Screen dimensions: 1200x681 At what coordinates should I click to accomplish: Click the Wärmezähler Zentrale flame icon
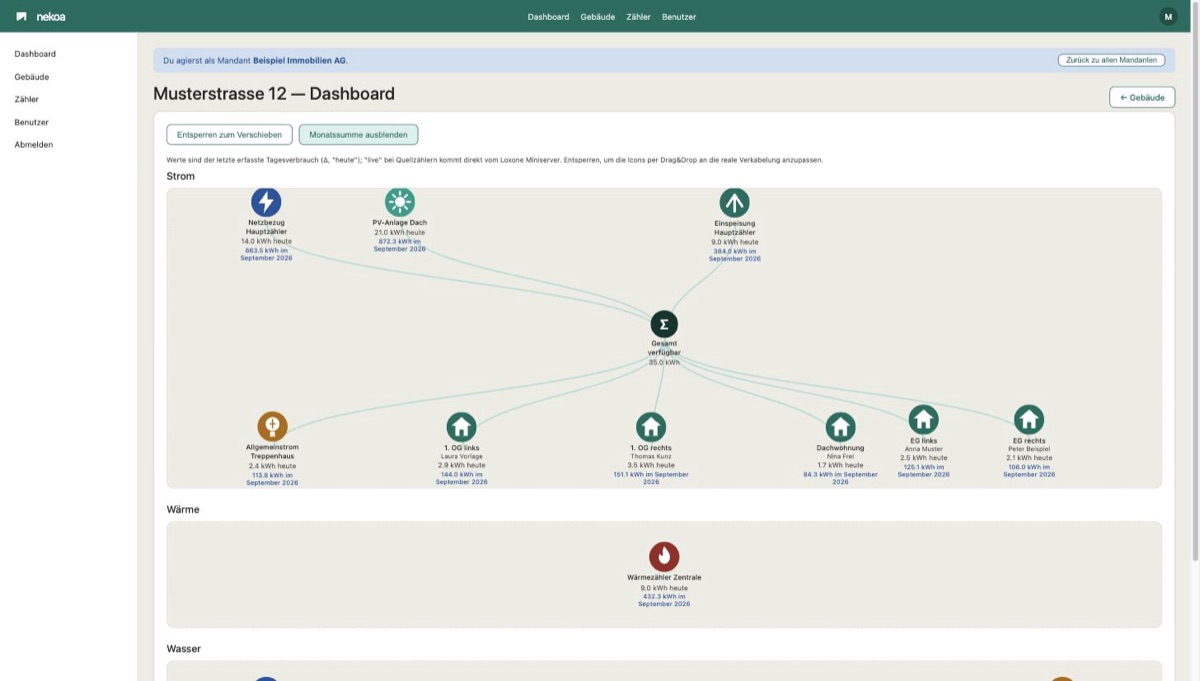[664, 557]
